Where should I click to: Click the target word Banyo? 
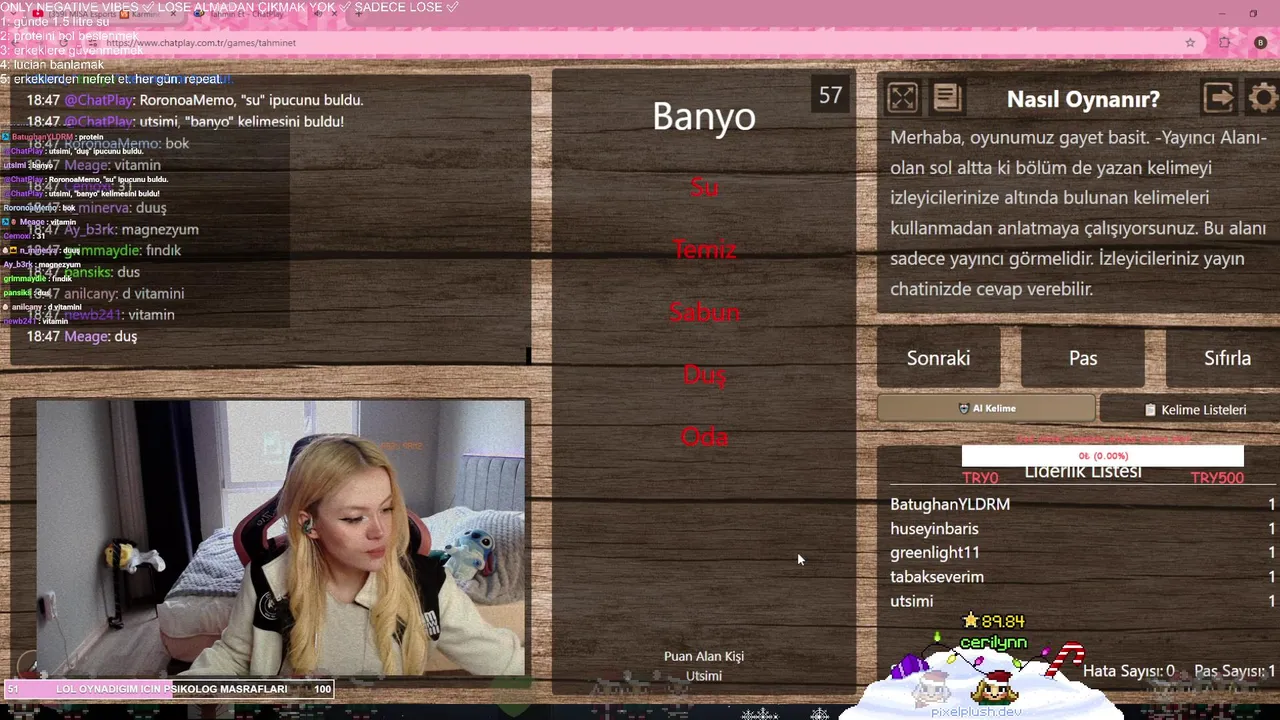[x=704, y=117]
